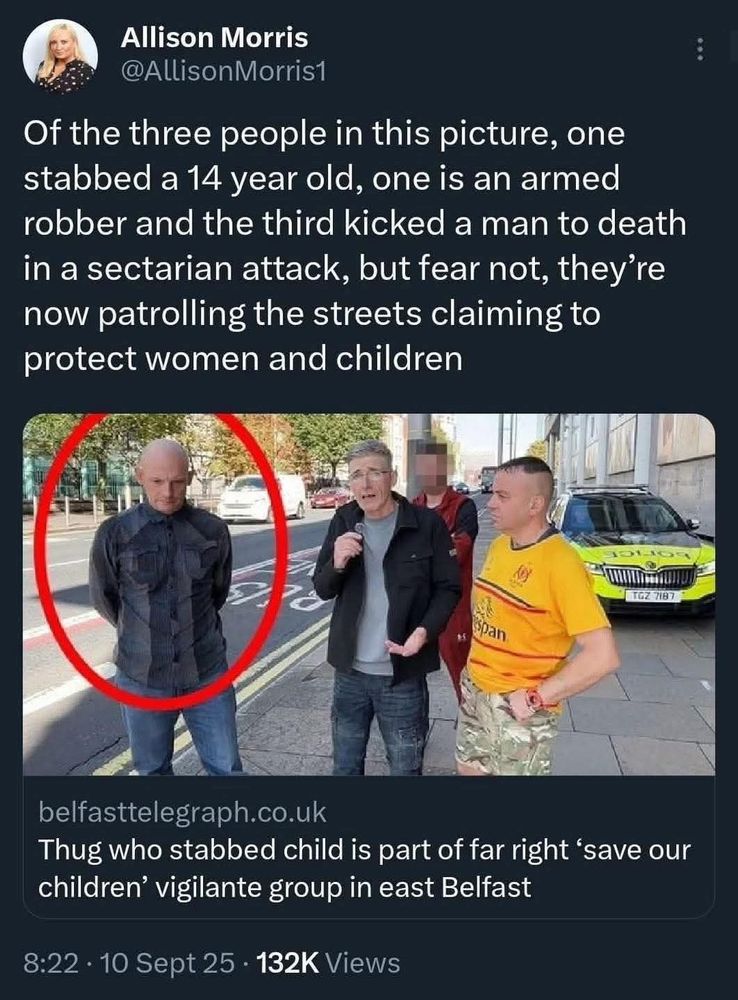This screenshot has height=1000, width=738.
Task: Open the 10 Sept 25 post date
Action: [167, 963]
